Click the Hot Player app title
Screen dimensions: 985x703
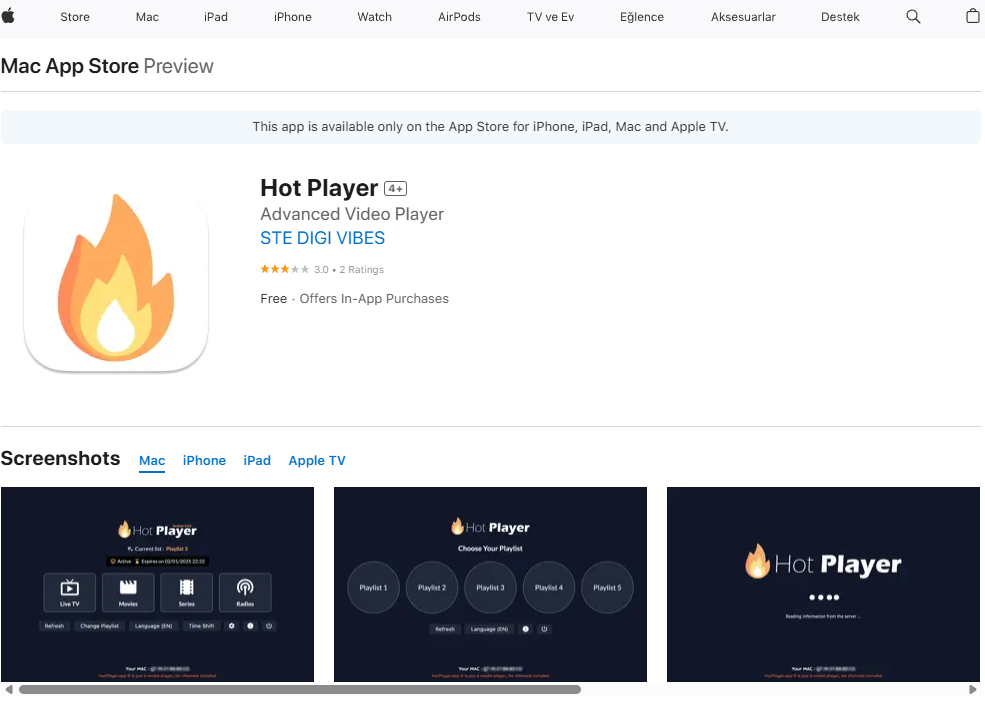tap(319, 188)
